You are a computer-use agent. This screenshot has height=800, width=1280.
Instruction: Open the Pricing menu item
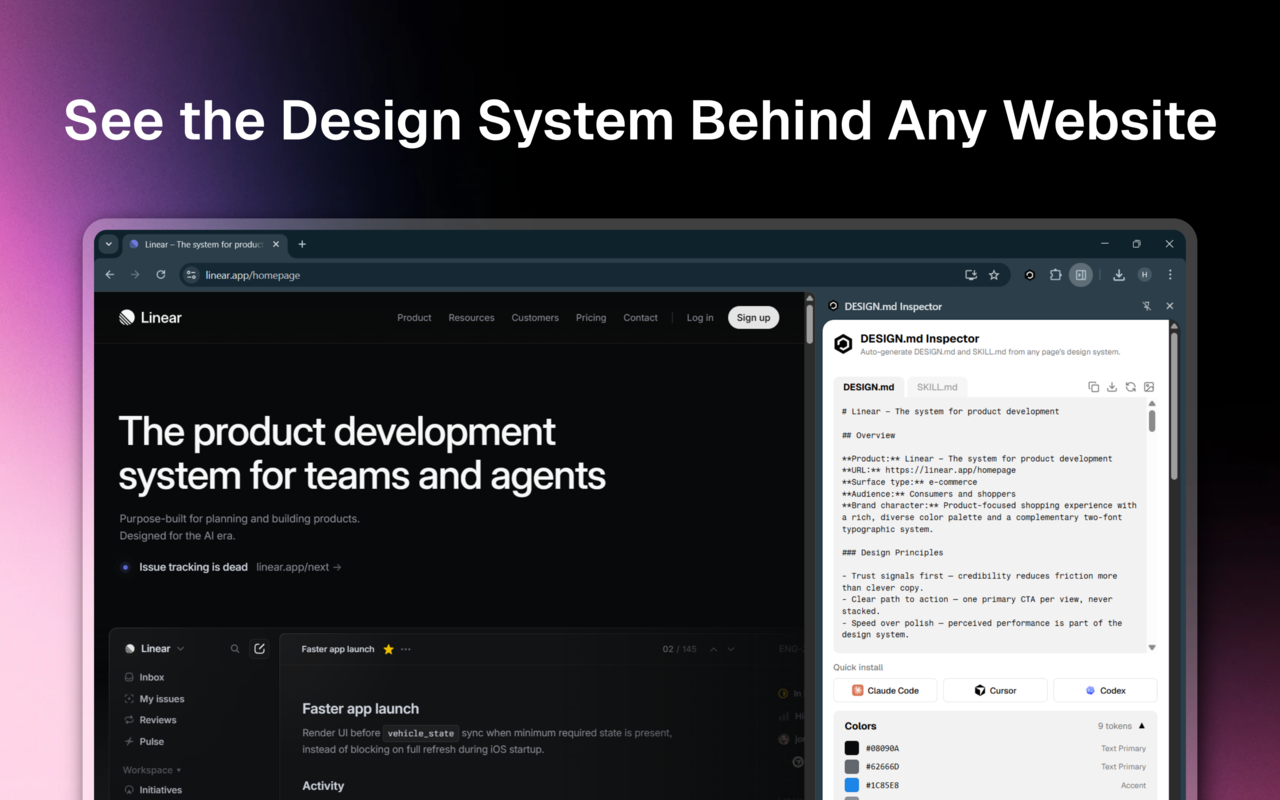coord(590,318)
